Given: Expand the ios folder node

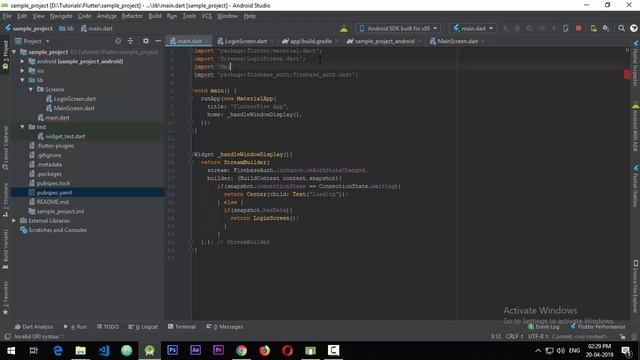Looking at the screenshot, I should click(x=22, y=71).
